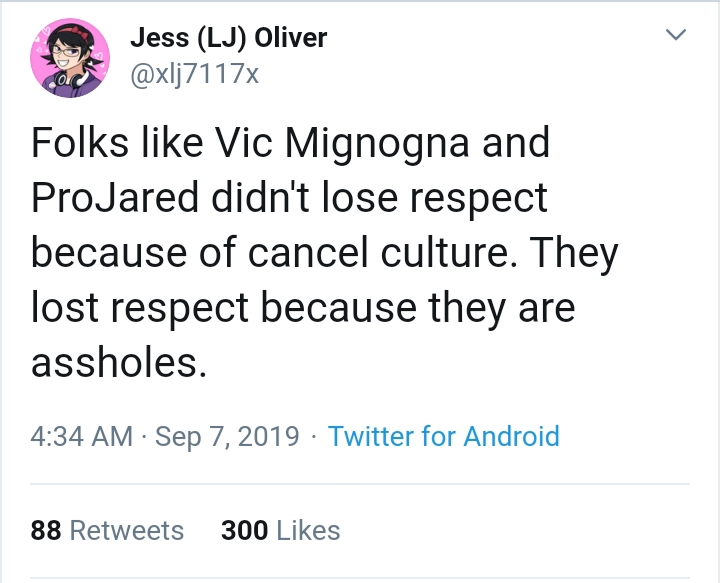Click the word ProJared in the tweet

[x=115, y=197]
